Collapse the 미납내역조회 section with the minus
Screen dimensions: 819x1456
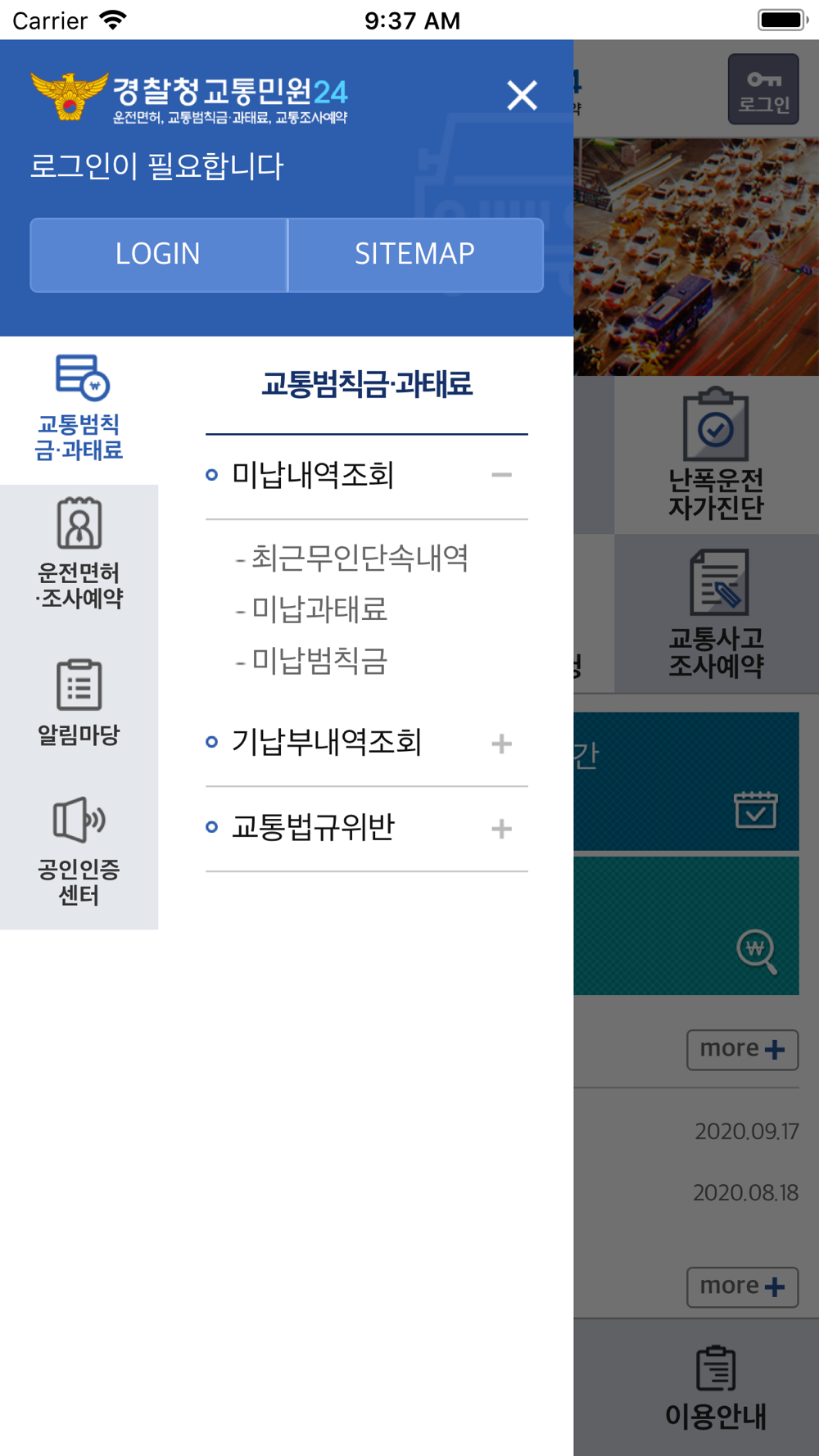[x=501, y=475]
